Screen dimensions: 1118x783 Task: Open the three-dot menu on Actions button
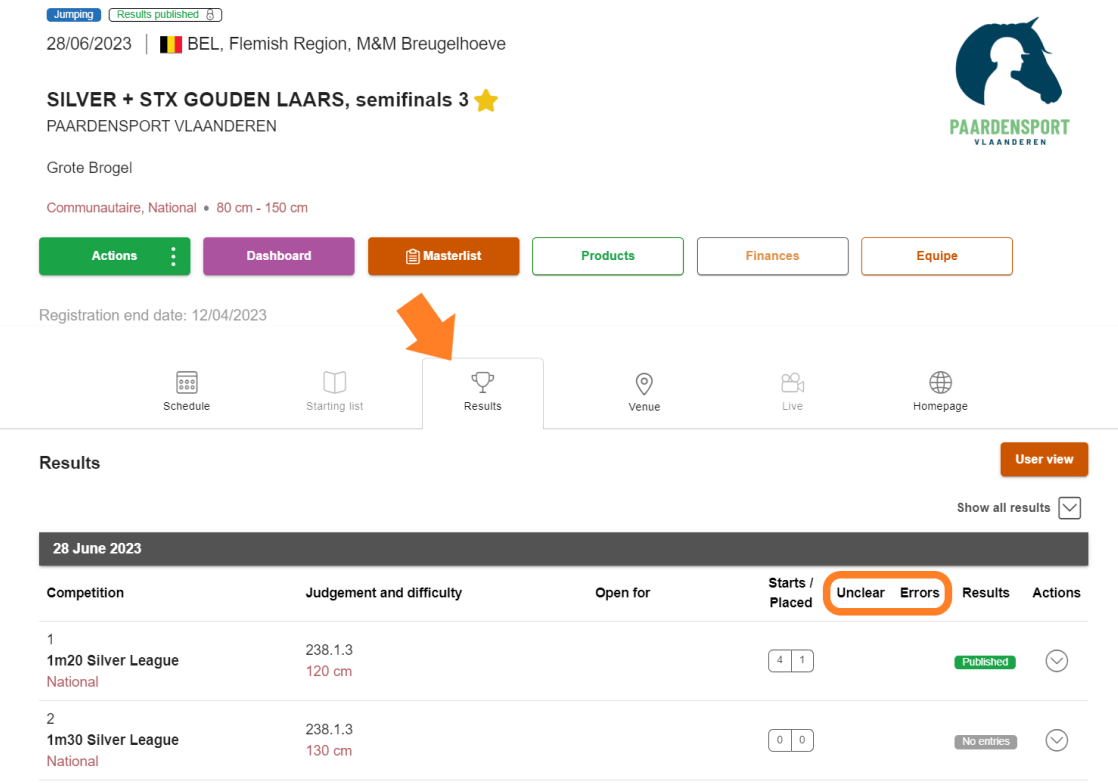(x=173, y=256)
